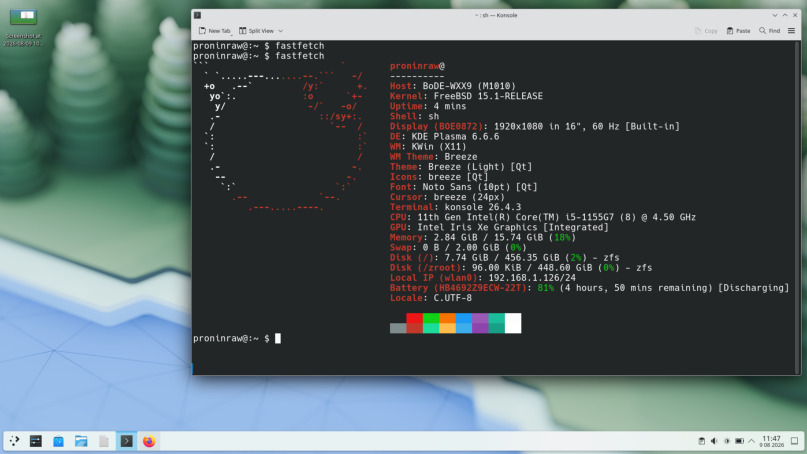Click the 'KDE Plasma 6.6.6' text
Screen dimensions: 807x454
455,136
